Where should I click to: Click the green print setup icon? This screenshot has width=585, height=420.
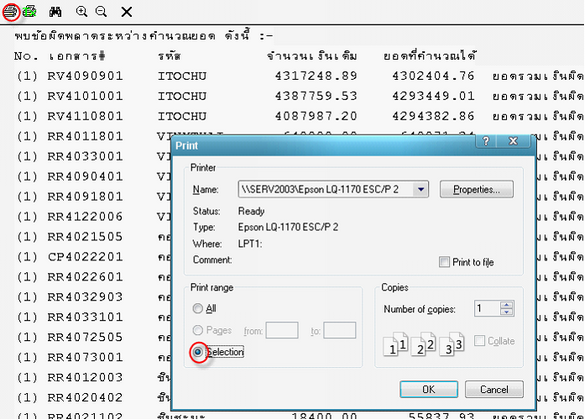click(29, 12)
